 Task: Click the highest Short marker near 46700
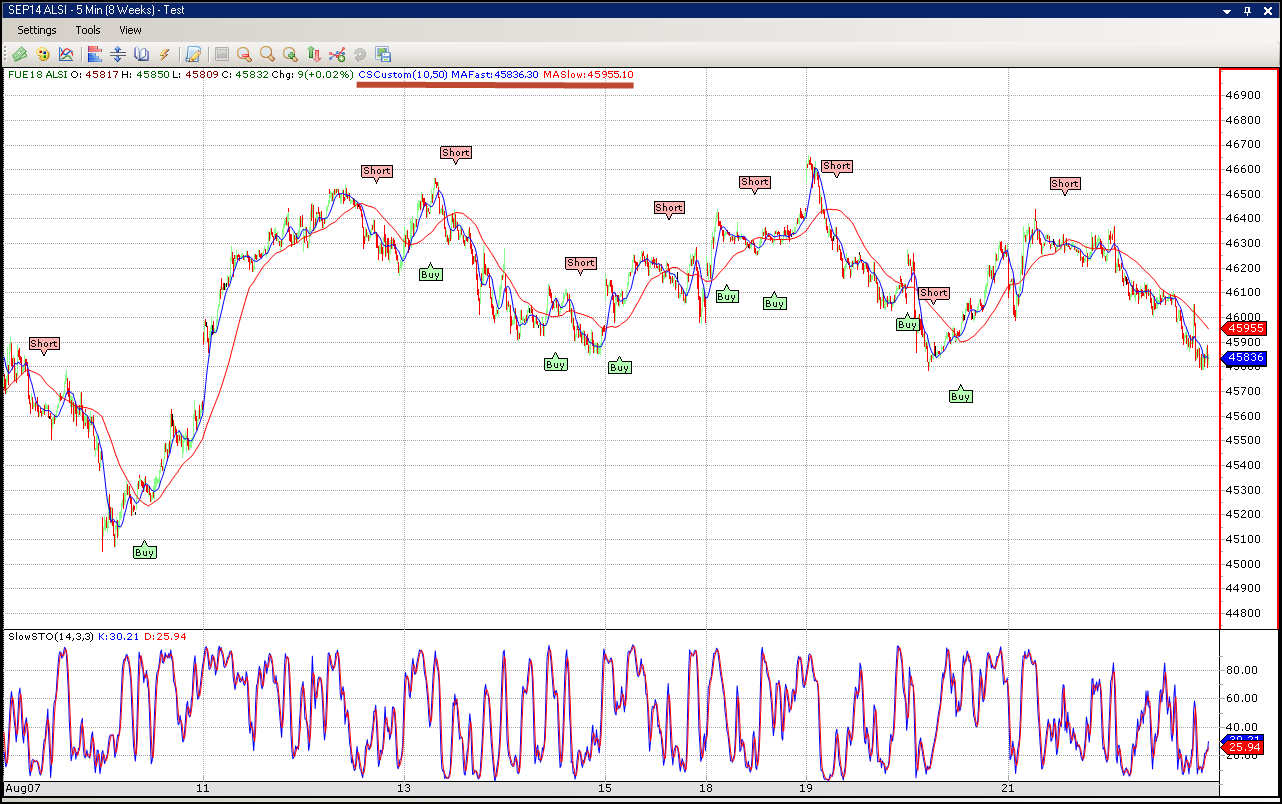tap(456, 154)
